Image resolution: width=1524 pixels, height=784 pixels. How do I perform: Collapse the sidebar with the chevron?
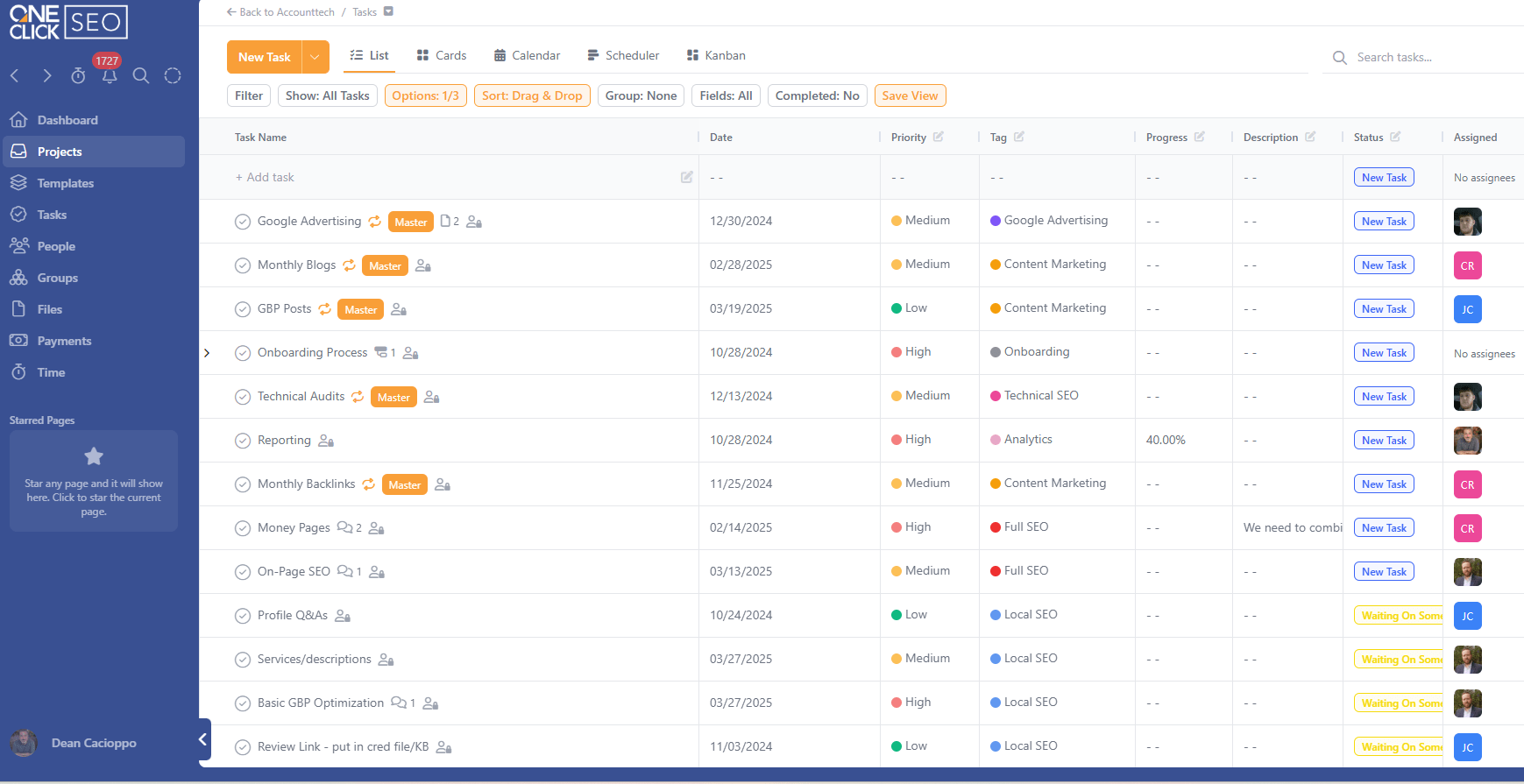point(203,739)
